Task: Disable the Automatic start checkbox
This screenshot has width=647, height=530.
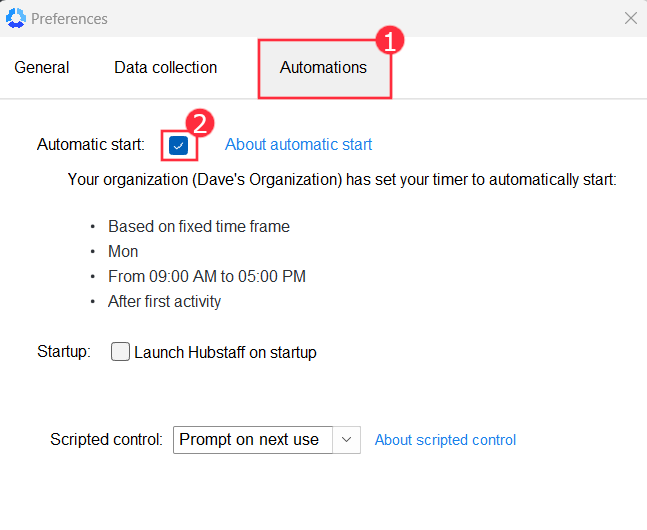Action: (178, 145)
